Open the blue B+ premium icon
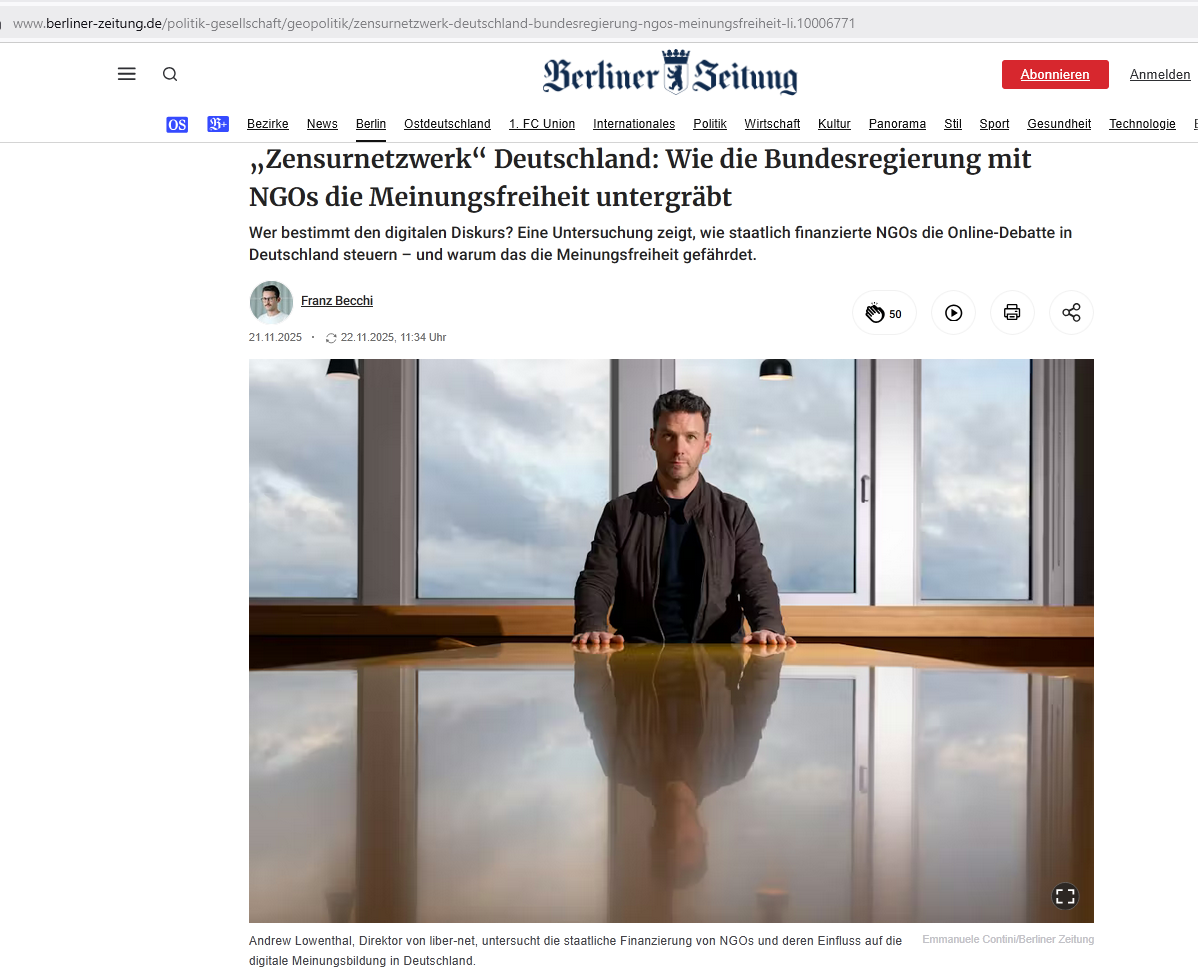Image resolution: width=1198 pixels, height=971 pixels. (x=218, y=124)
